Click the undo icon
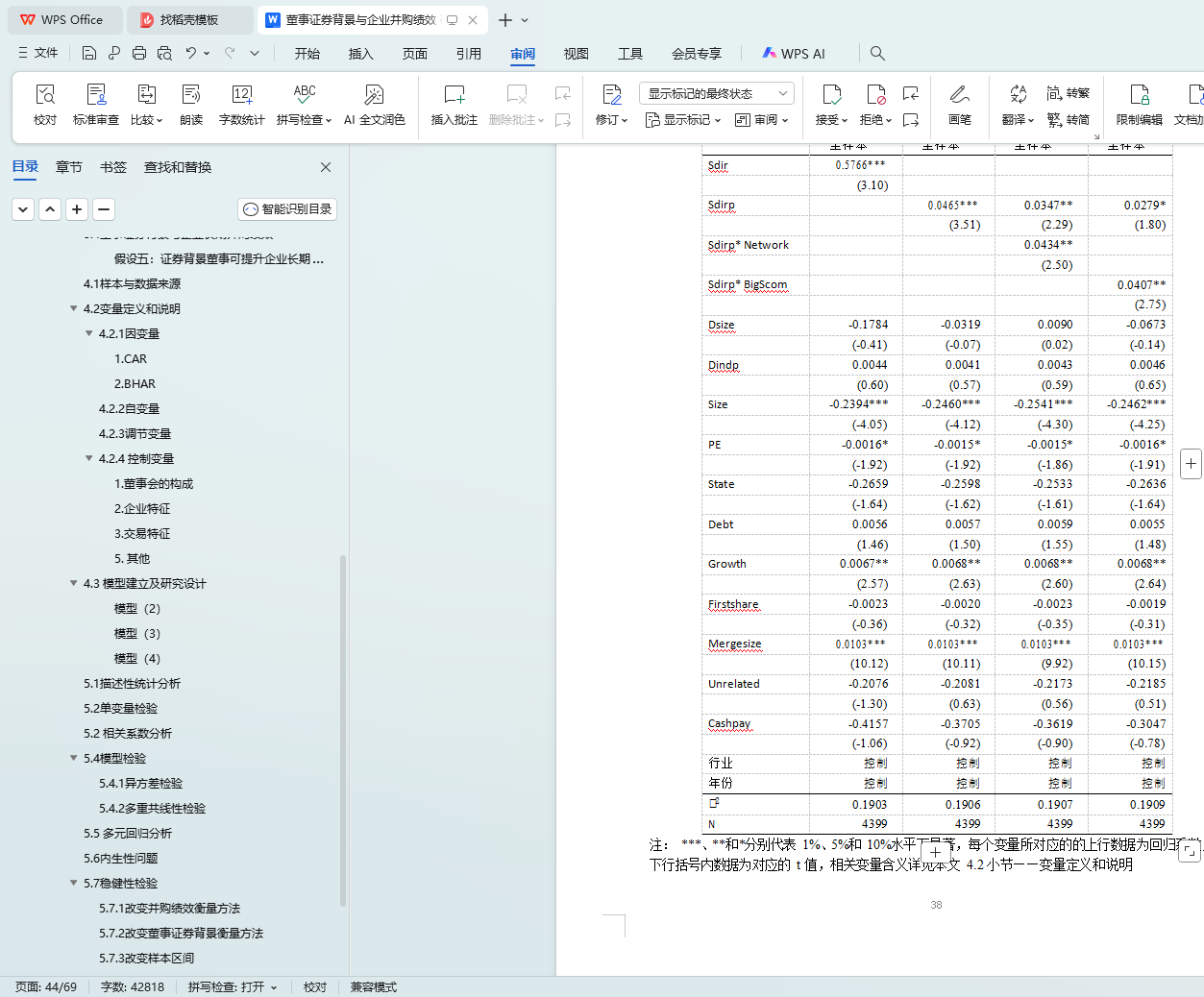The height and width of the screenshot is (997, 1204). point(191,53)
